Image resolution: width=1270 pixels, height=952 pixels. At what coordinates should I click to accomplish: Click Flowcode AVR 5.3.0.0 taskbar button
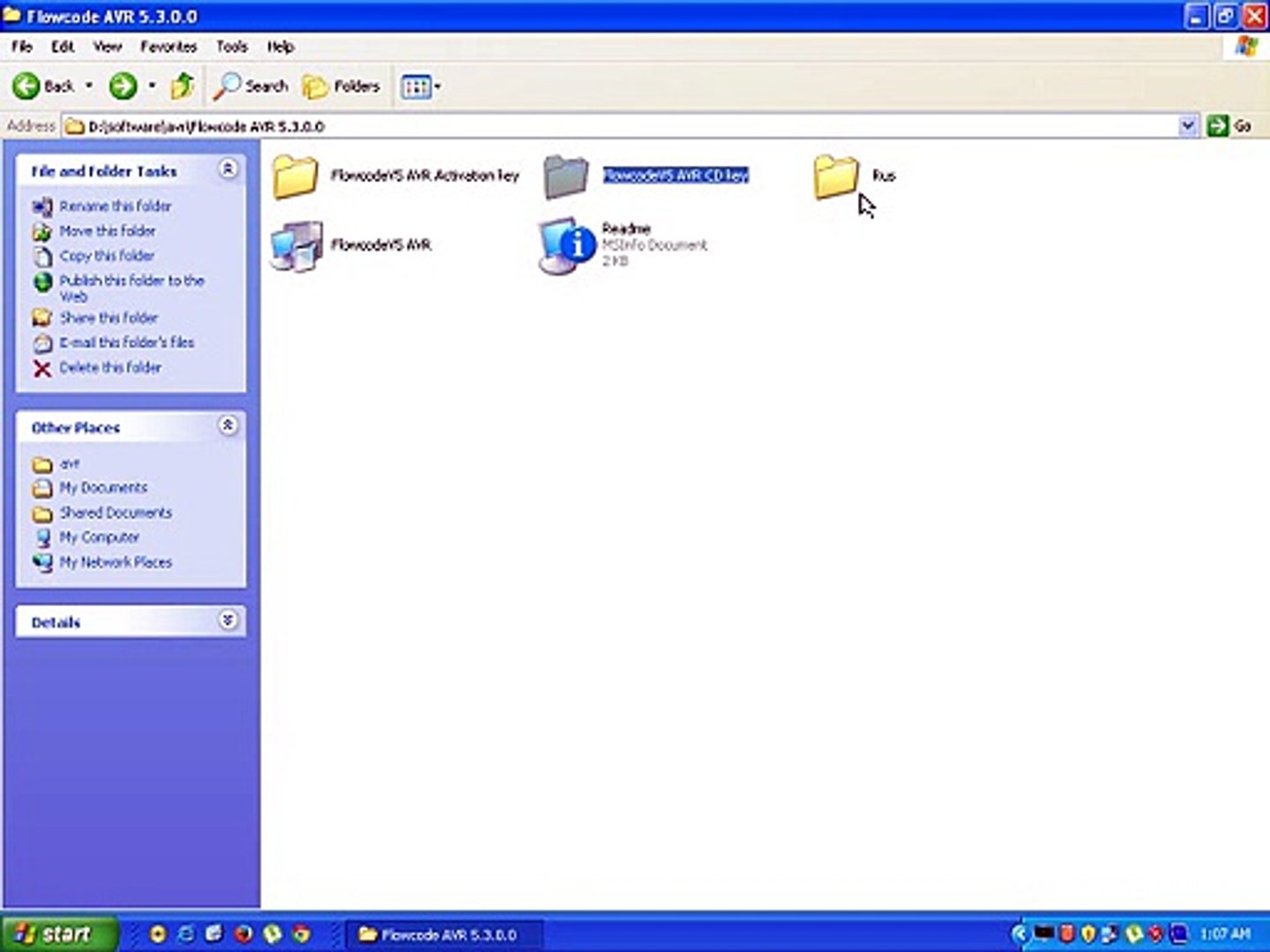(444, 934)
